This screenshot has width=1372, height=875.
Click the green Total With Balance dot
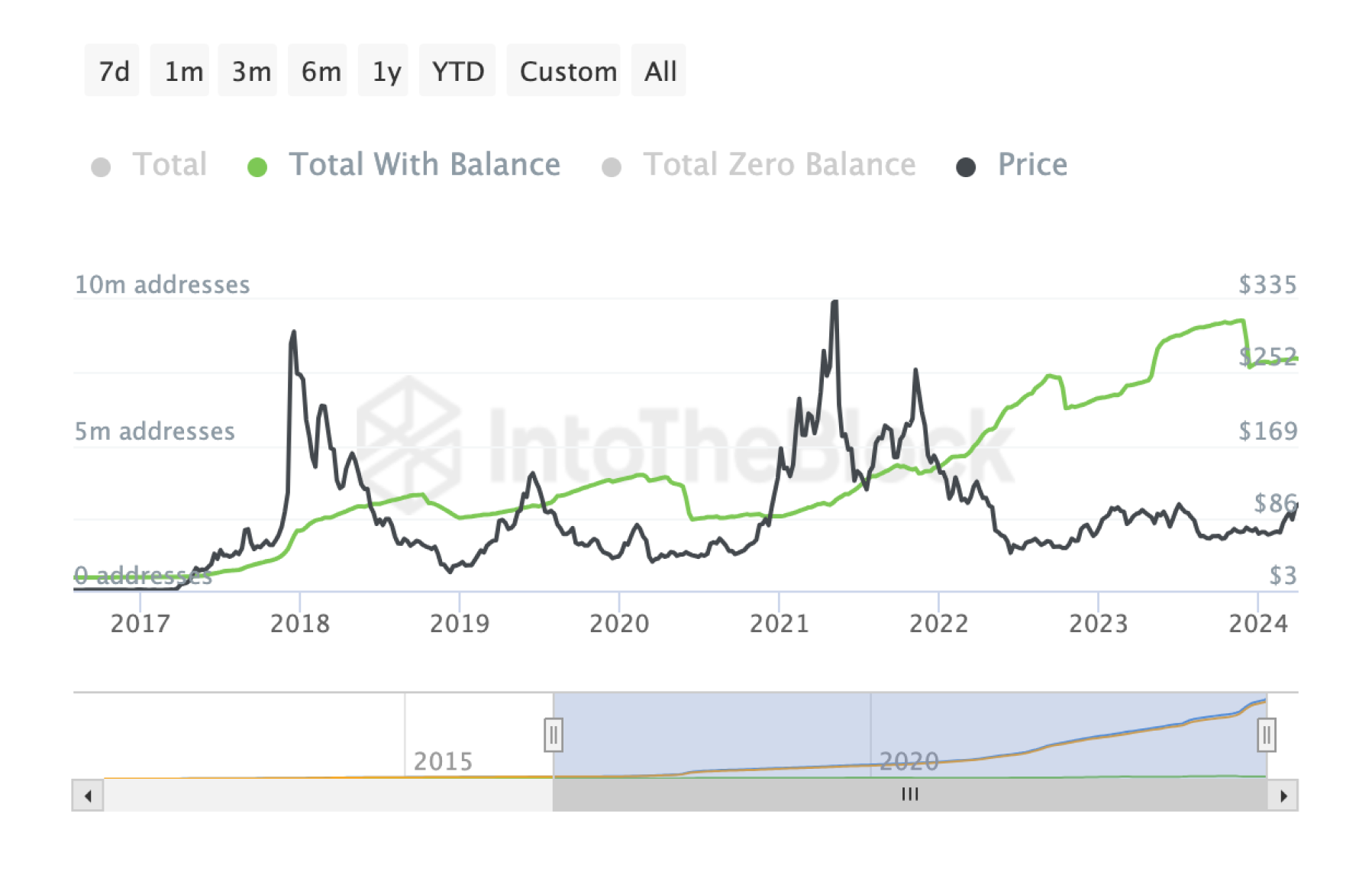[x=257, y=167]
